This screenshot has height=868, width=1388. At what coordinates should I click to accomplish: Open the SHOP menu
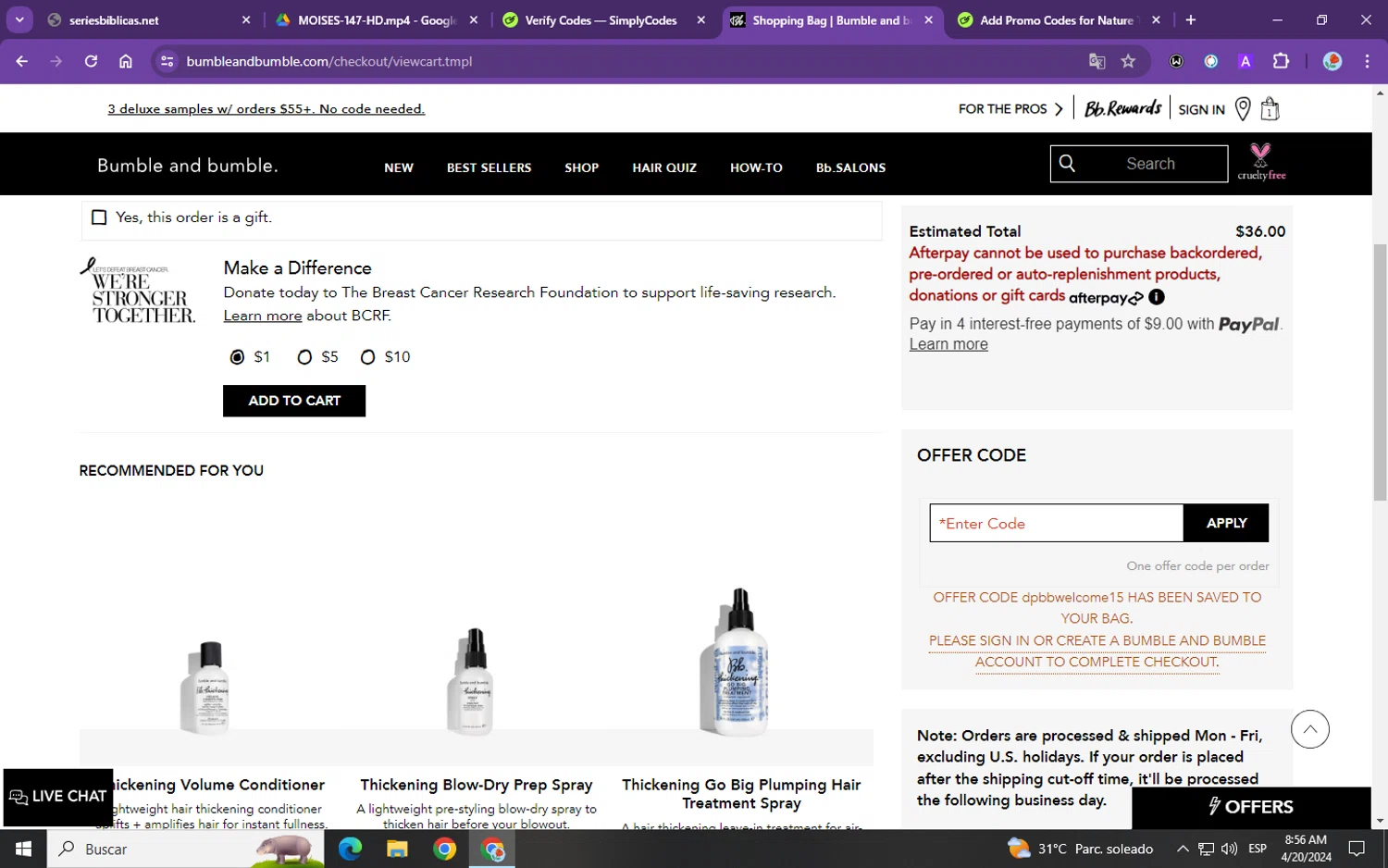point(582,167)
